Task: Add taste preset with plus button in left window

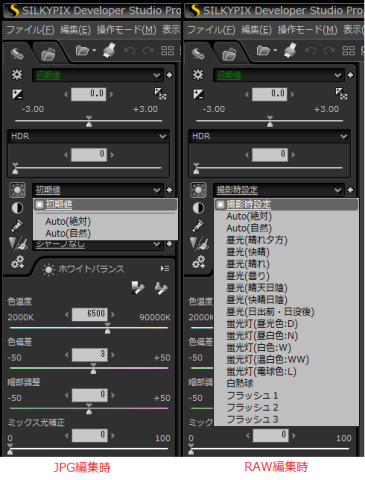Action: (169, 75)
